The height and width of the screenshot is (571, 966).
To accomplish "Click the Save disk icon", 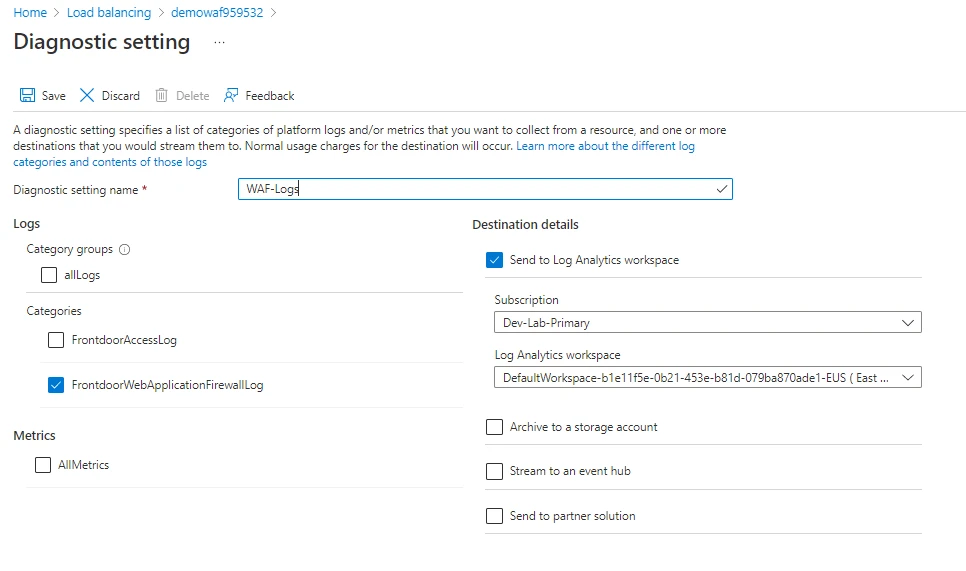I will [x=28, y=96].
